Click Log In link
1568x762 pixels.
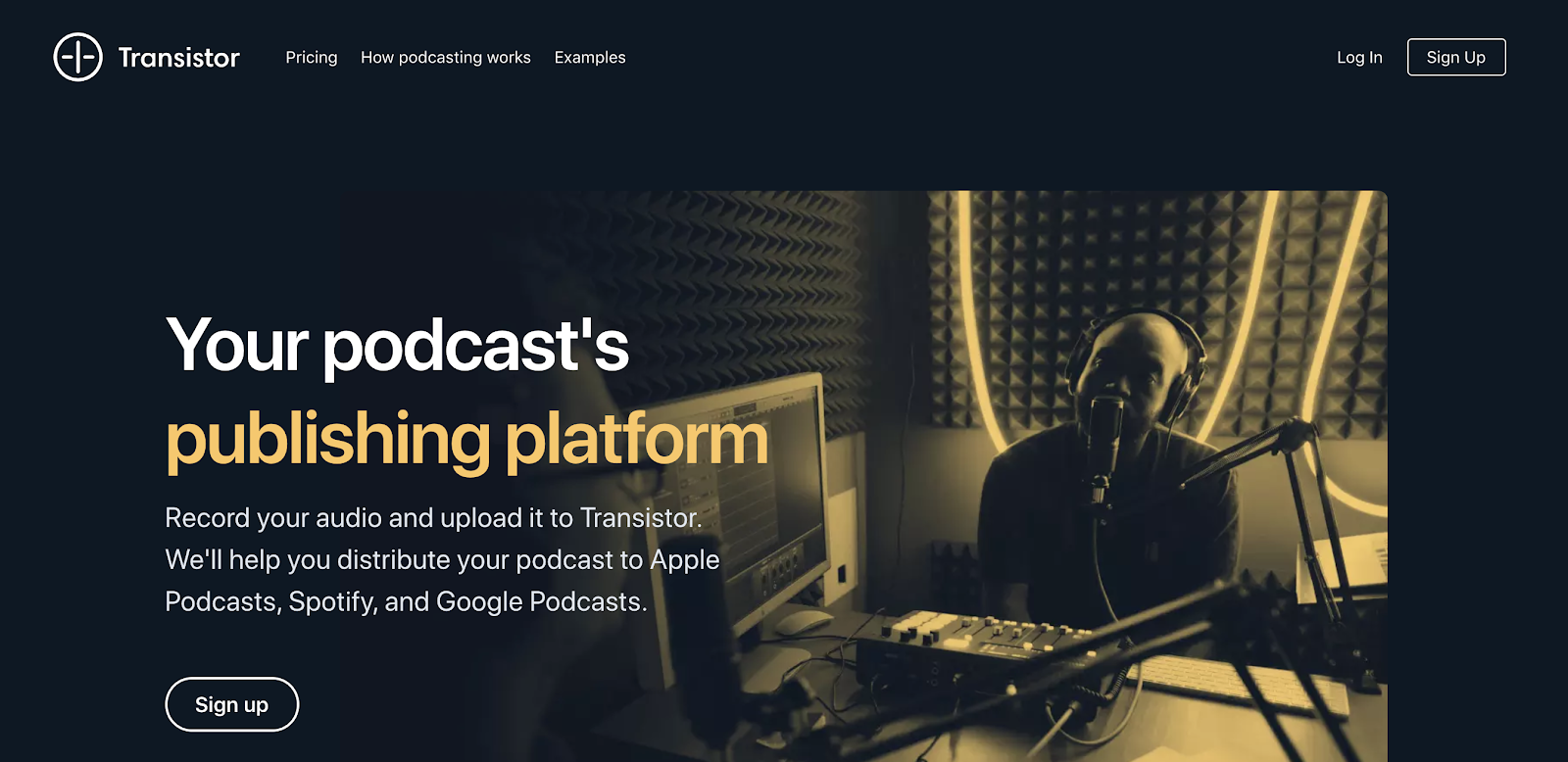click(1359, 58)
